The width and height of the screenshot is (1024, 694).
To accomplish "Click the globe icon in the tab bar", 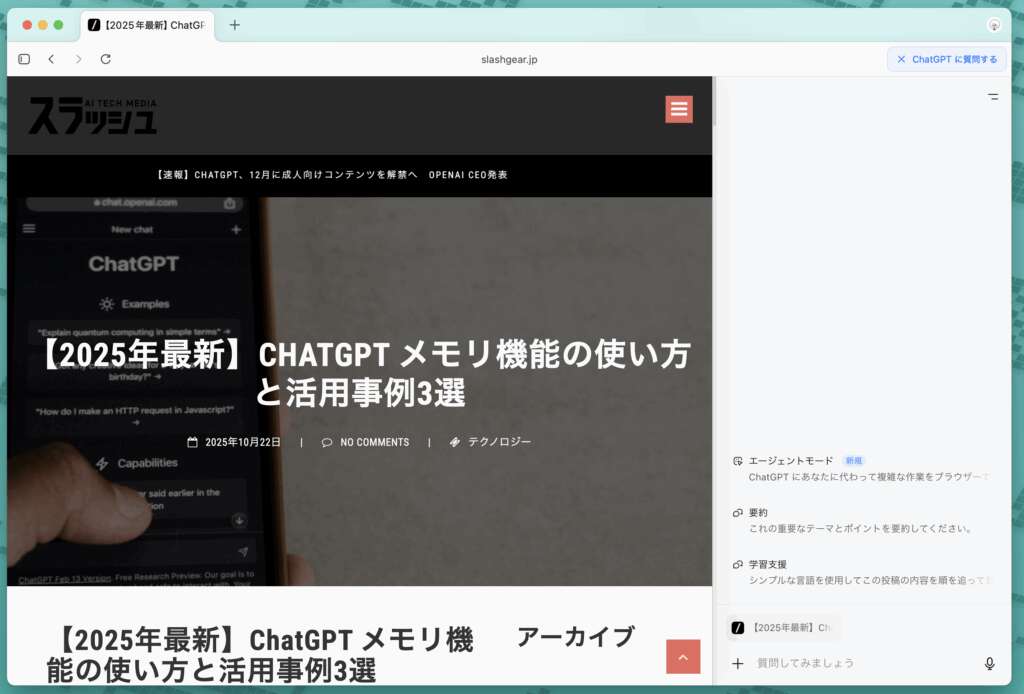I will [992, 24].
